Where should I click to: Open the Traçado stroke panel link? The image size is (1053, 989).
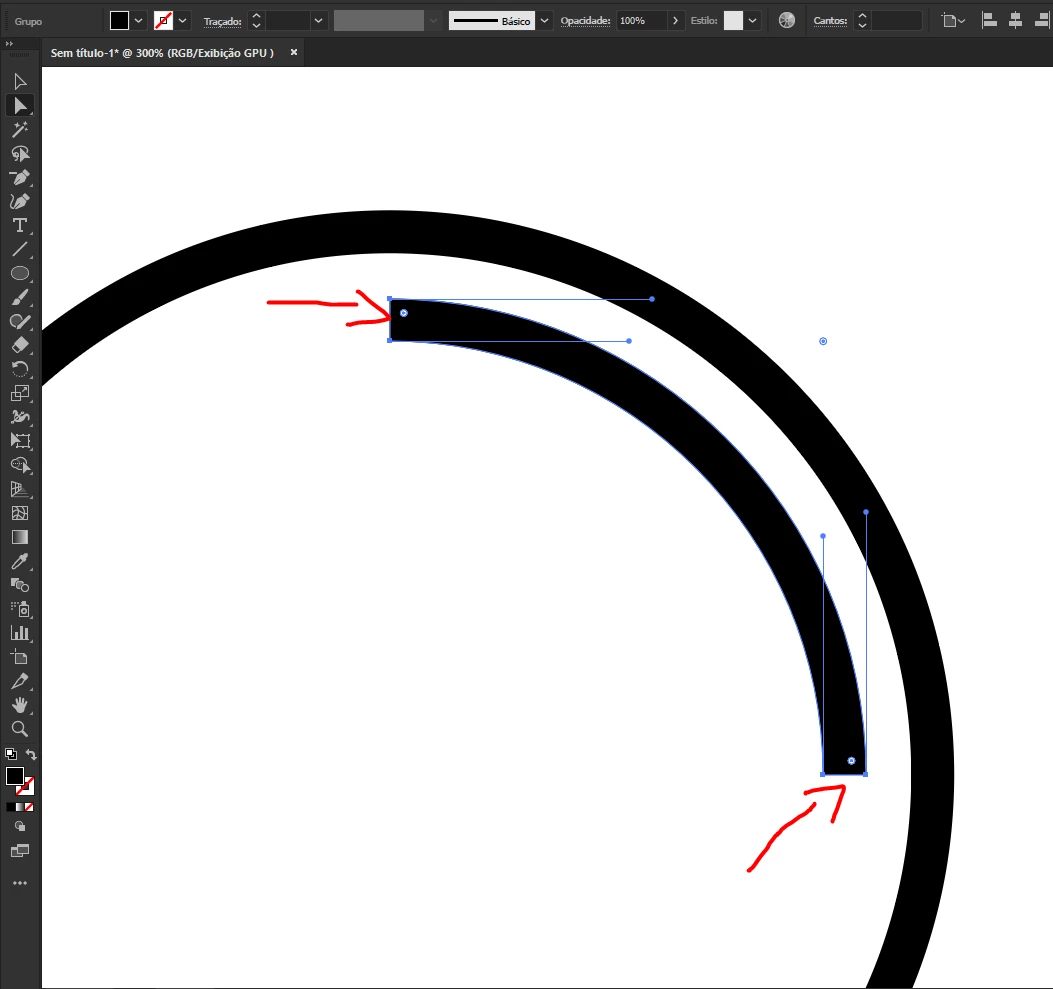pos(222,21)
